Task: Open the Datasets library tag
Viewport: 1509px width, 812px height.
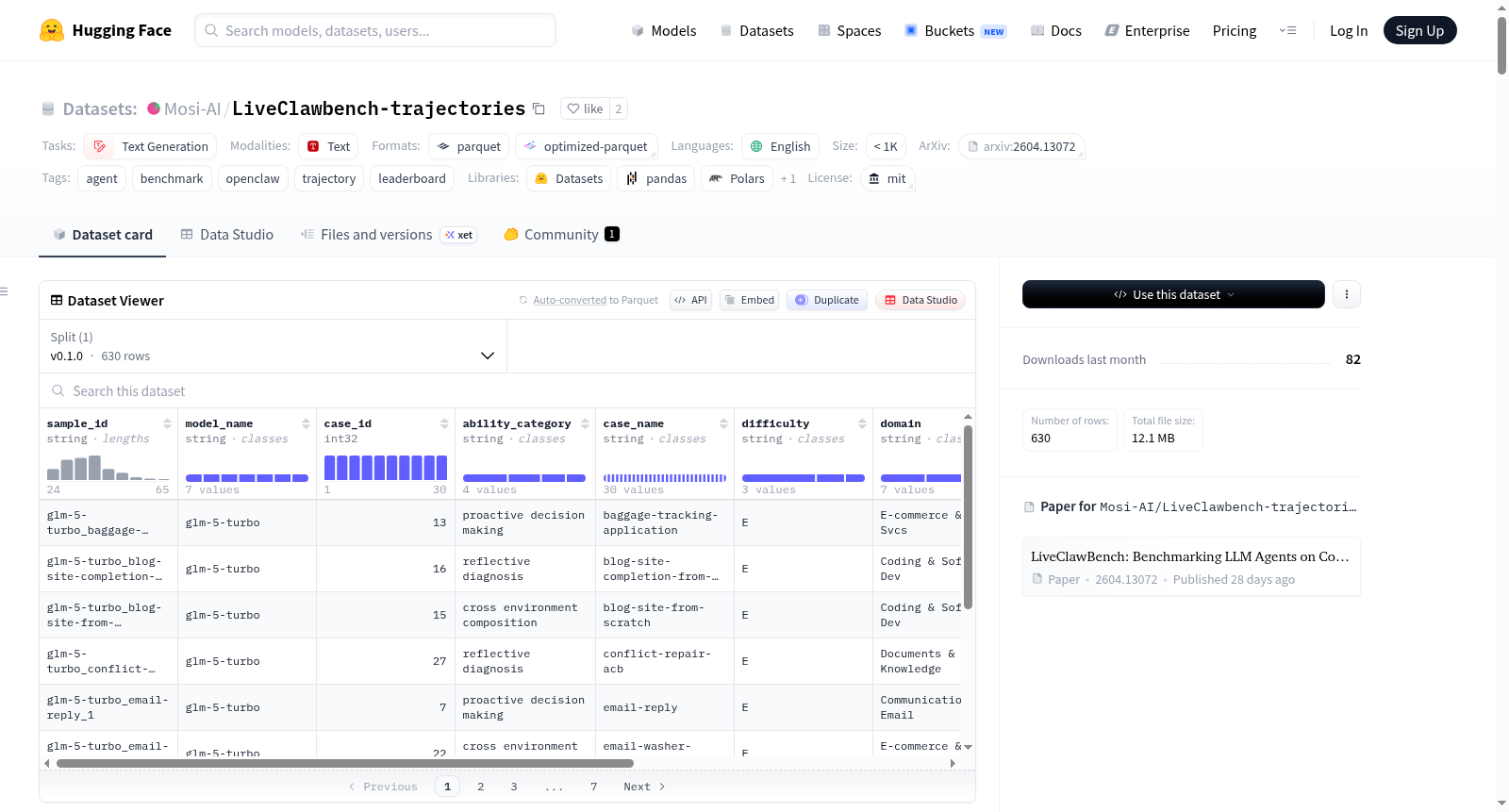Action: point(569,178)
